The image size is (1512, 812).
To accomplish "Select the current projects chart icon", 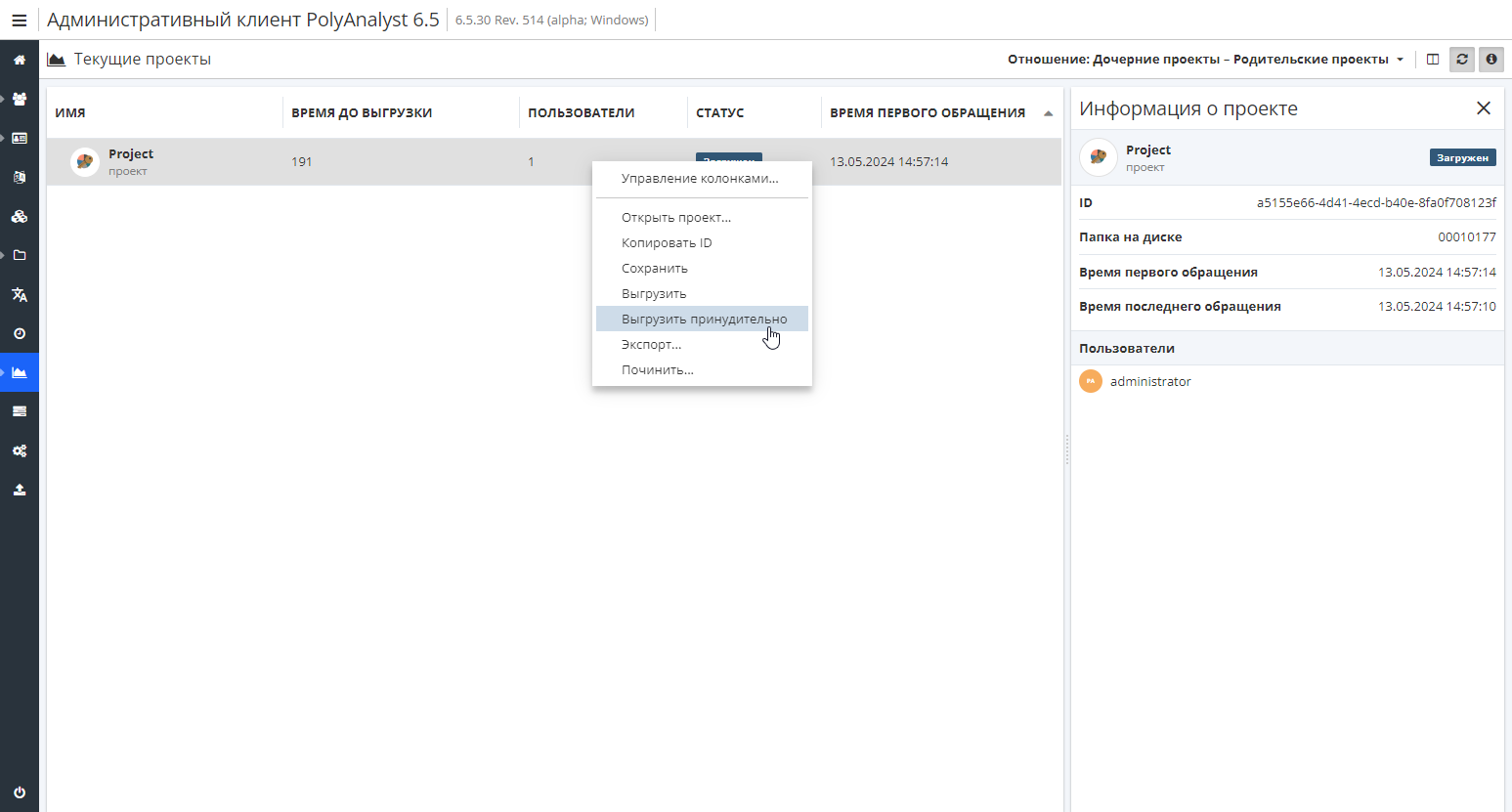I will point(20,372).
